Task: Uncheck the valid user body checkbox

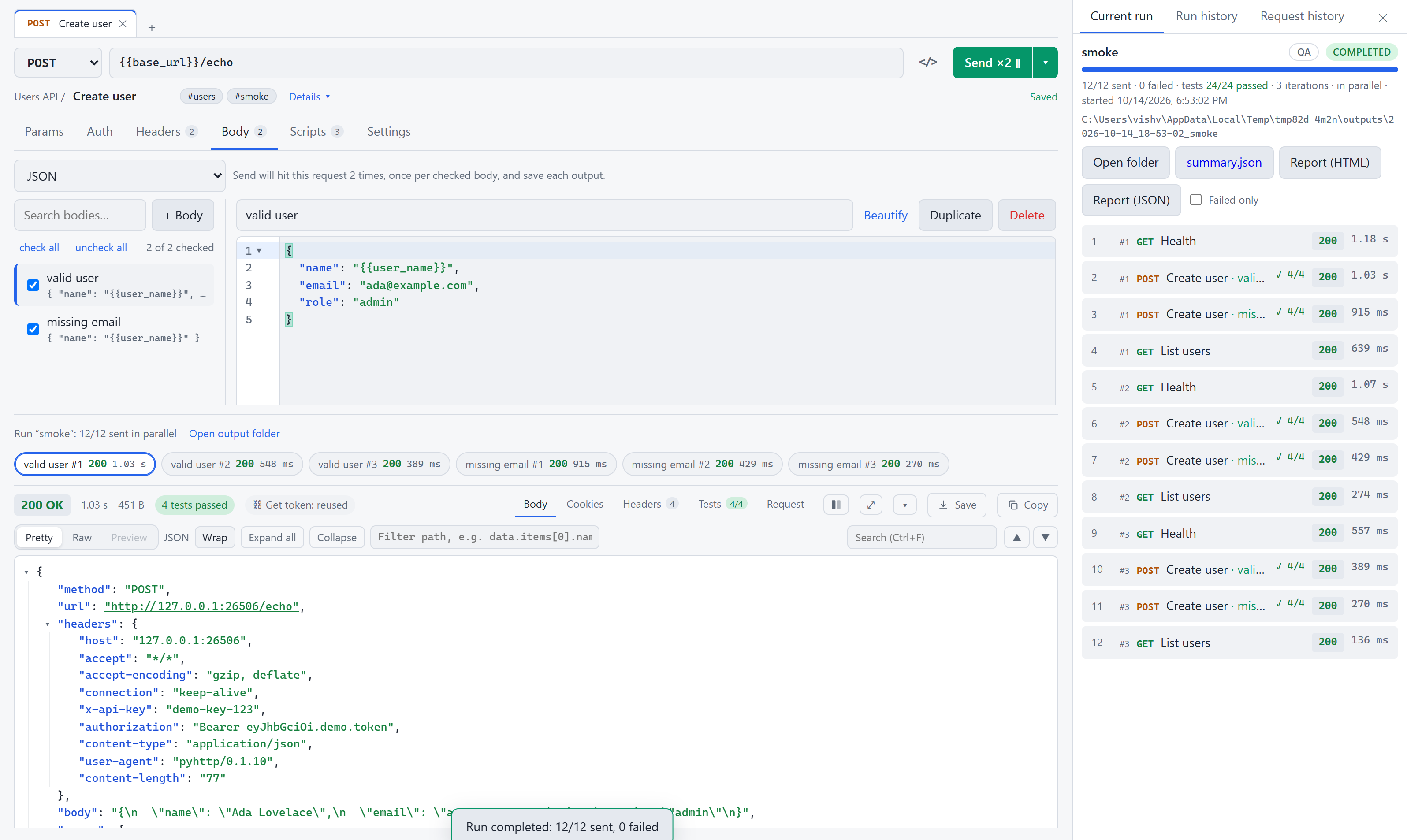Action: tap(33, 285)
